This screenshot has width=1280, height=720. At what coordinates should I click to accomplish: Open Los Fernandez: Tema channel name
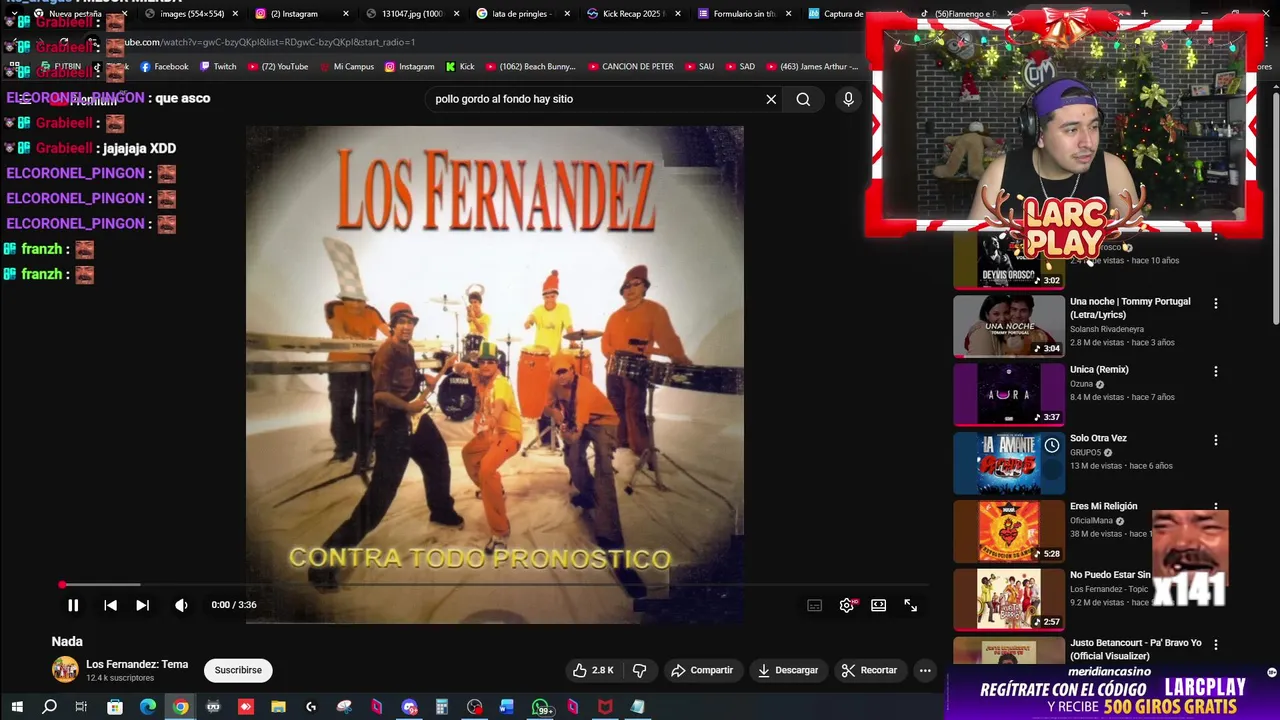137,664
